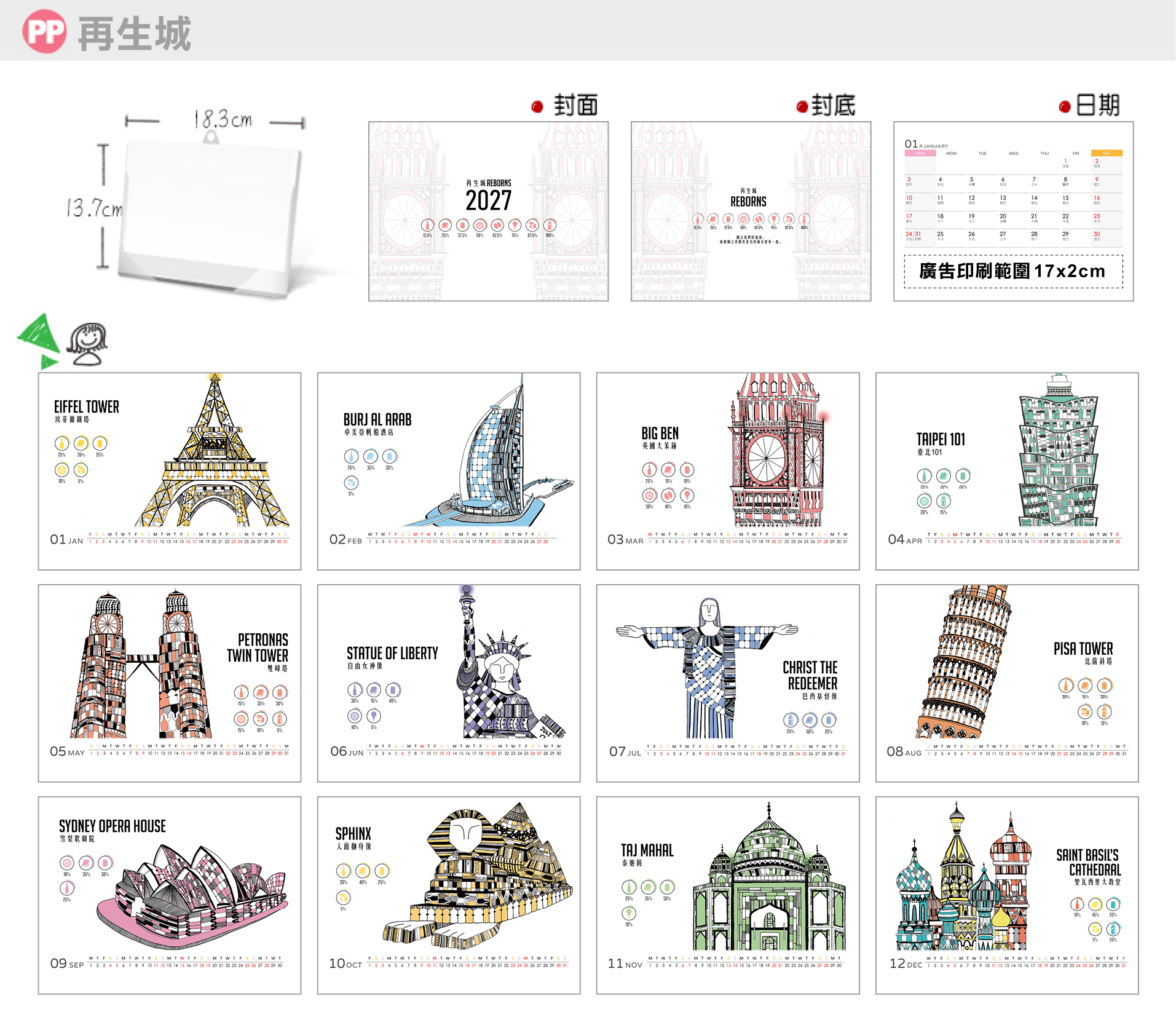Click the pink PP logo icon
This screenshot has height=1025, width=1176.
44,31
